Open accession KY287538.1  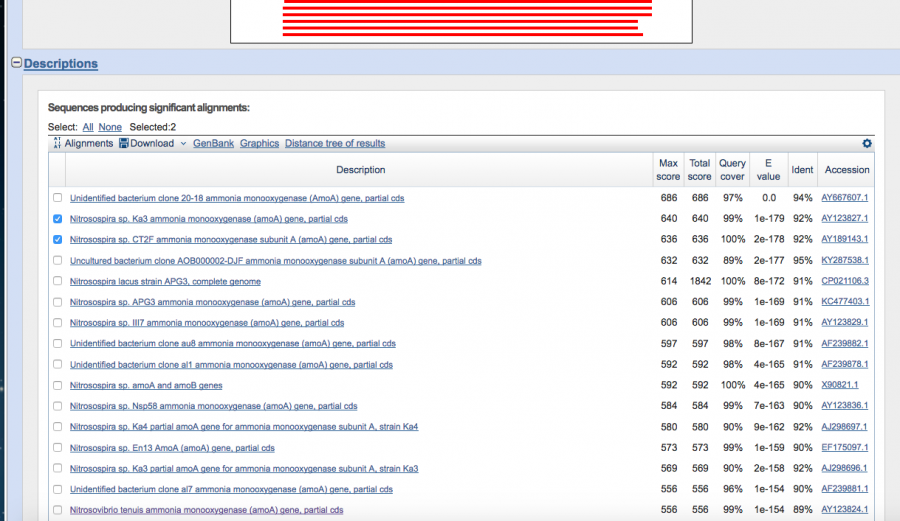coord(845,260)
